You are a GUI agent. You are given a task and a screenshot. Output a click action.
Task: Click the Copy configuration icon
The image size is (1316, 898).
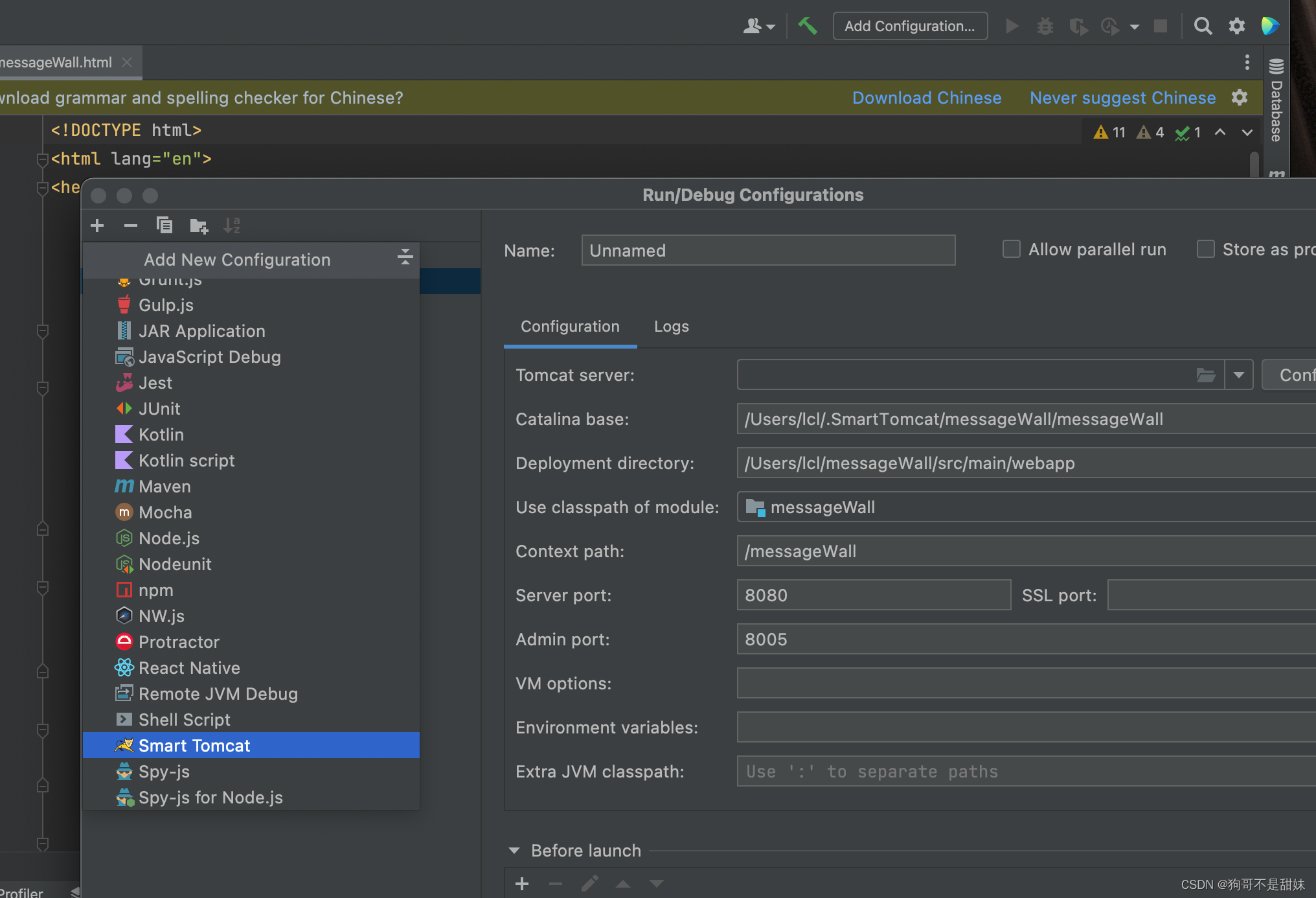164,225
